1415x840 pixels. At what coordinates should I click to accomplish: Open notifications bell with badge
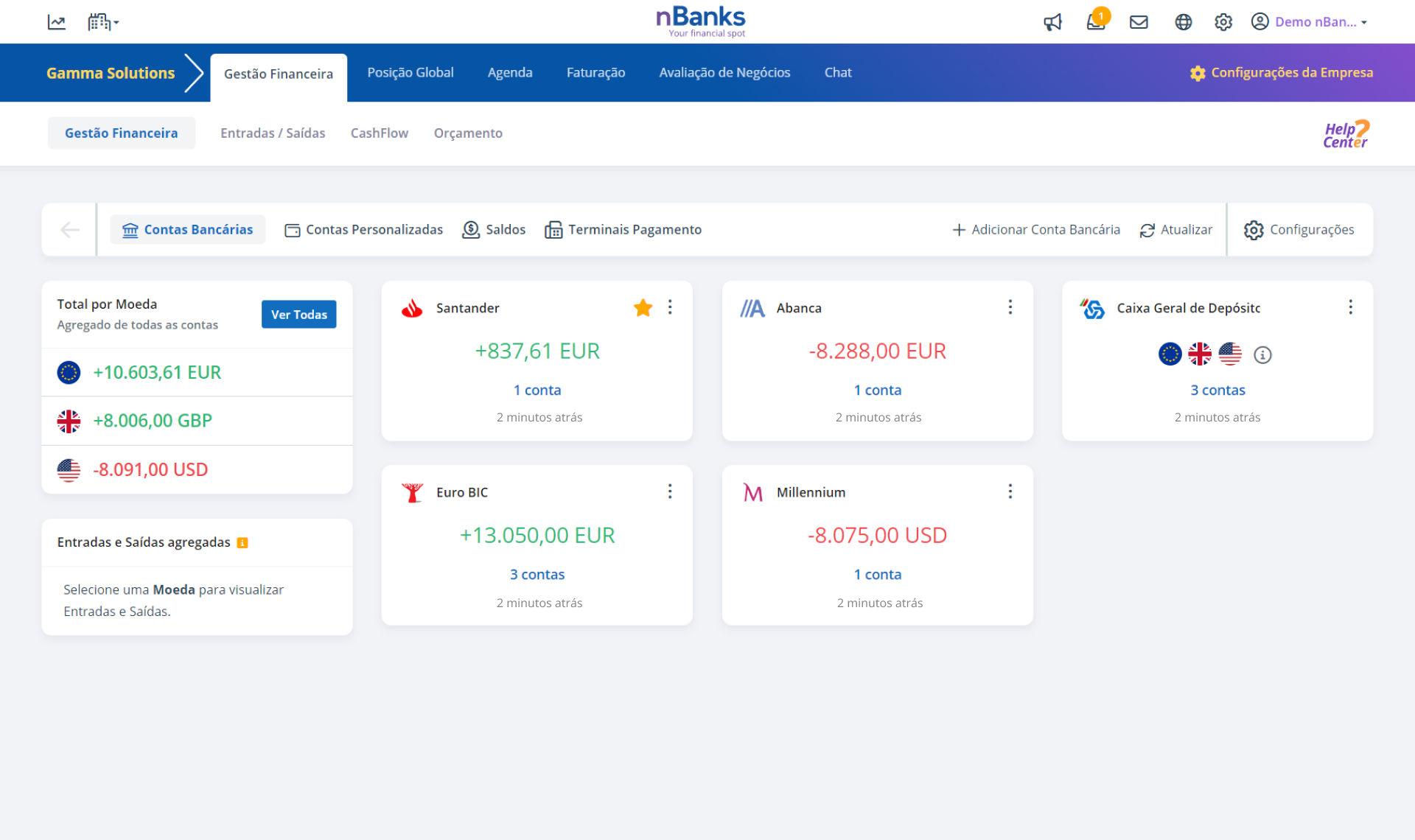(1095, 21)
